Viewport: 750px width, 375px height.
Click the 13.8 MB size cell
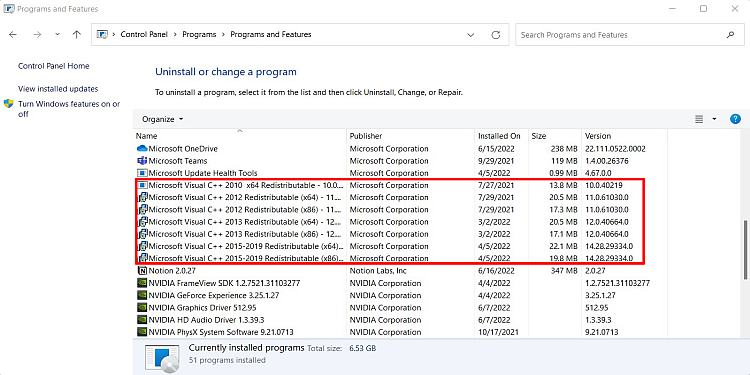[x=562, y=185]
